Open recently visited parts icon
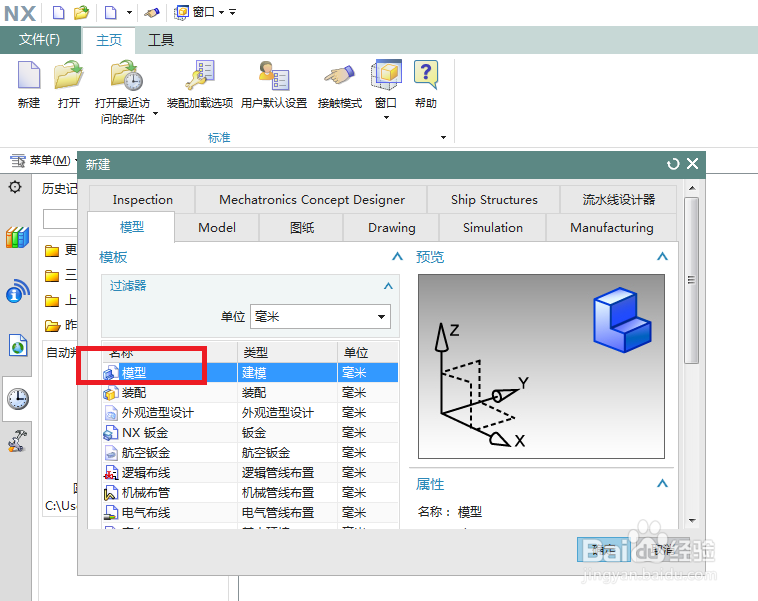The width and height of the screenshot is (758, 601). 126,75
